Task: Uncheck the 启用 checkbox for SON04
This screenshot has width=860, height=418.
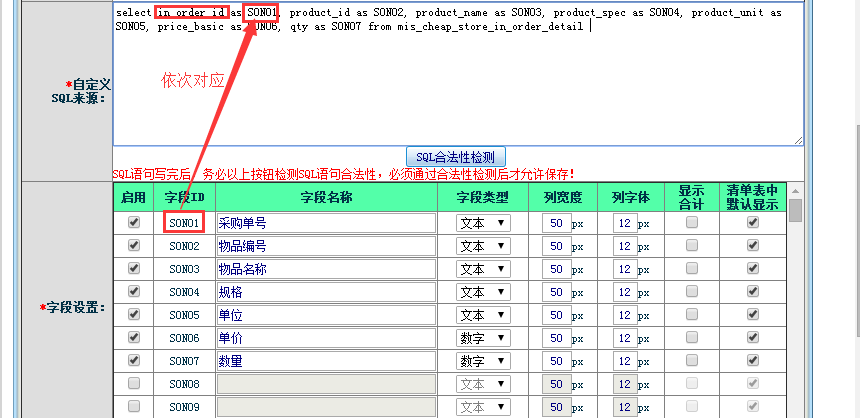Action: coord(134,292)
